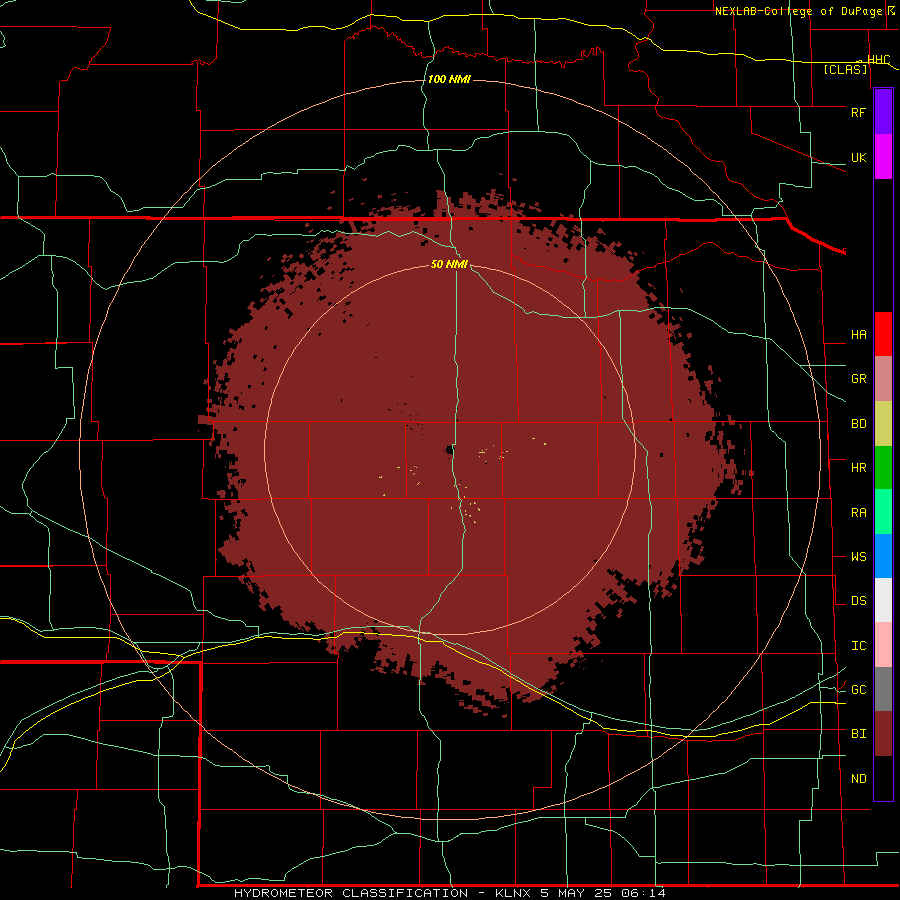The width and height of the screenshot is (900, 900).
Task: Click the RA light green legend swatch
Action: (883, 512)
